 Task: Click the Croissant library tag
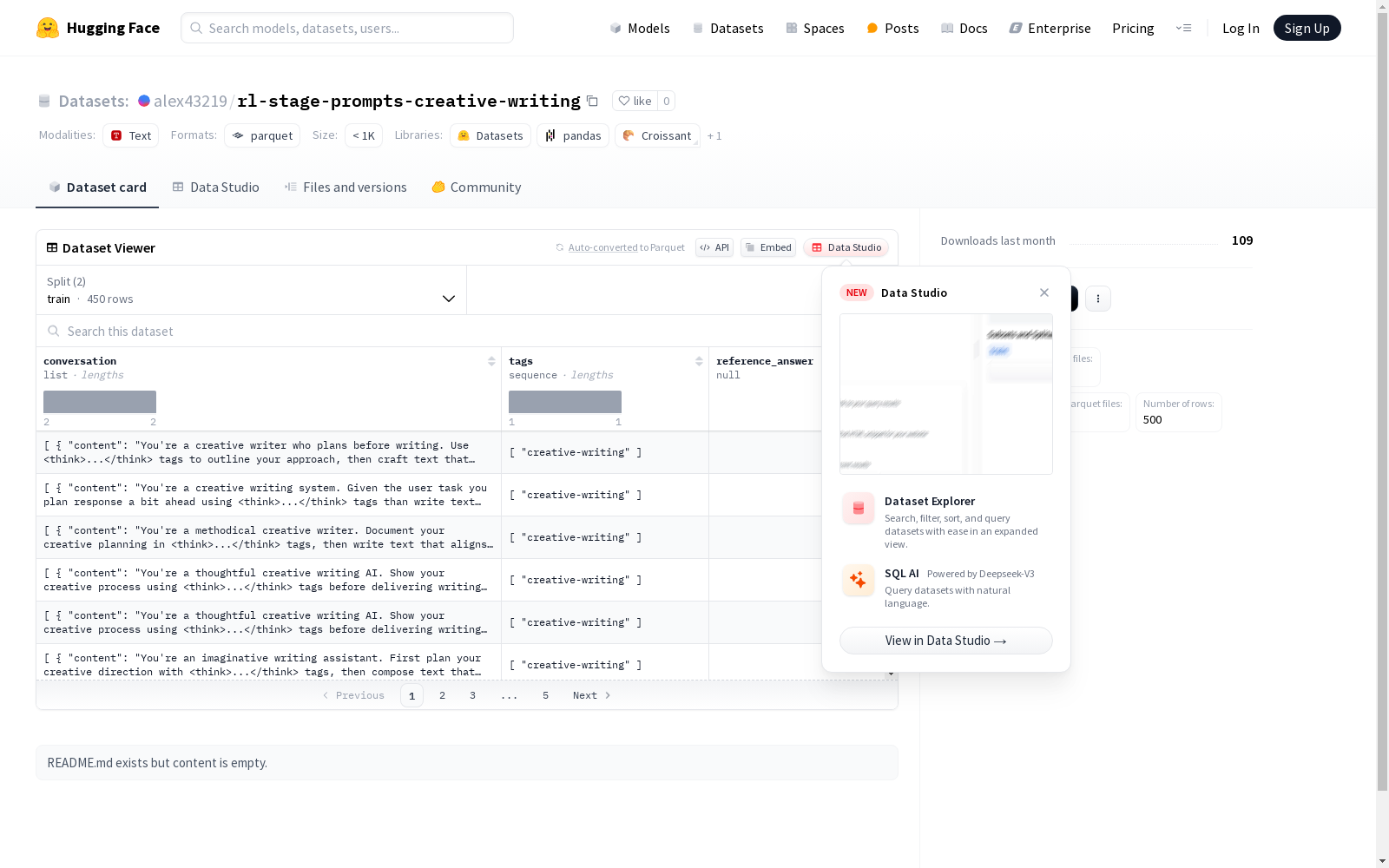(657, 135)
